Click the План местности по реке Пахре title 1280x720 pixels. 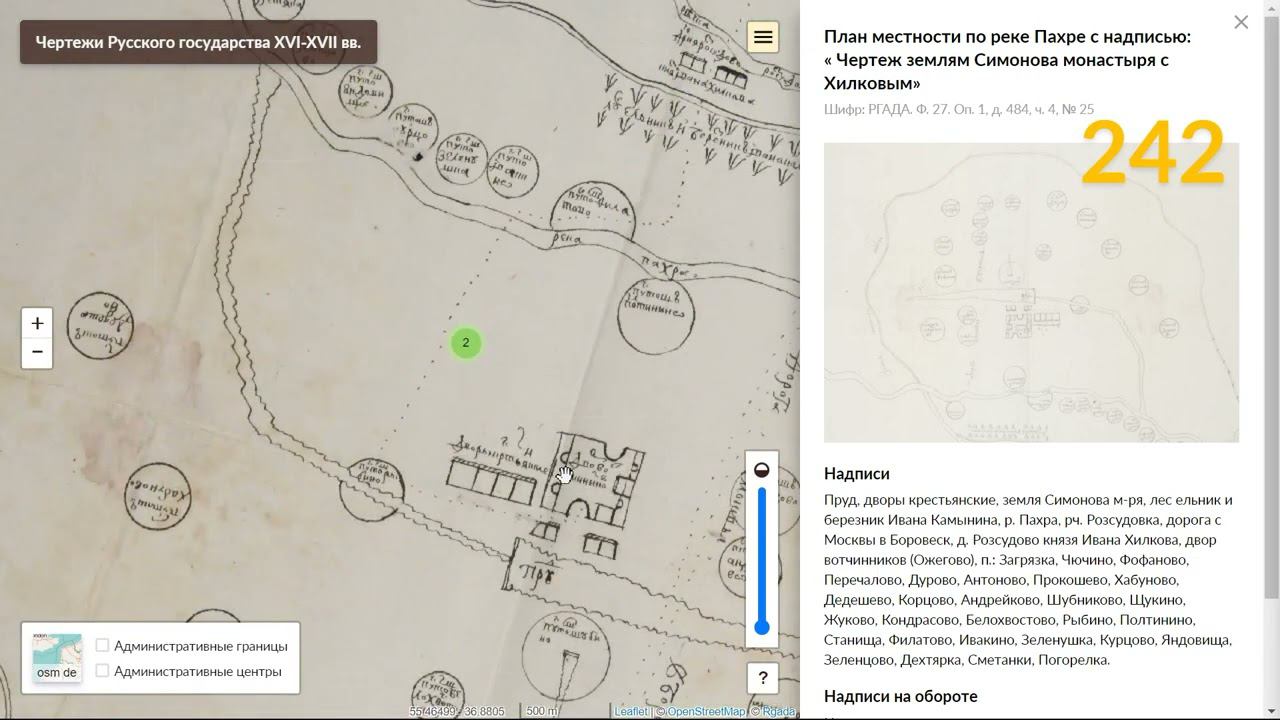1008,60
